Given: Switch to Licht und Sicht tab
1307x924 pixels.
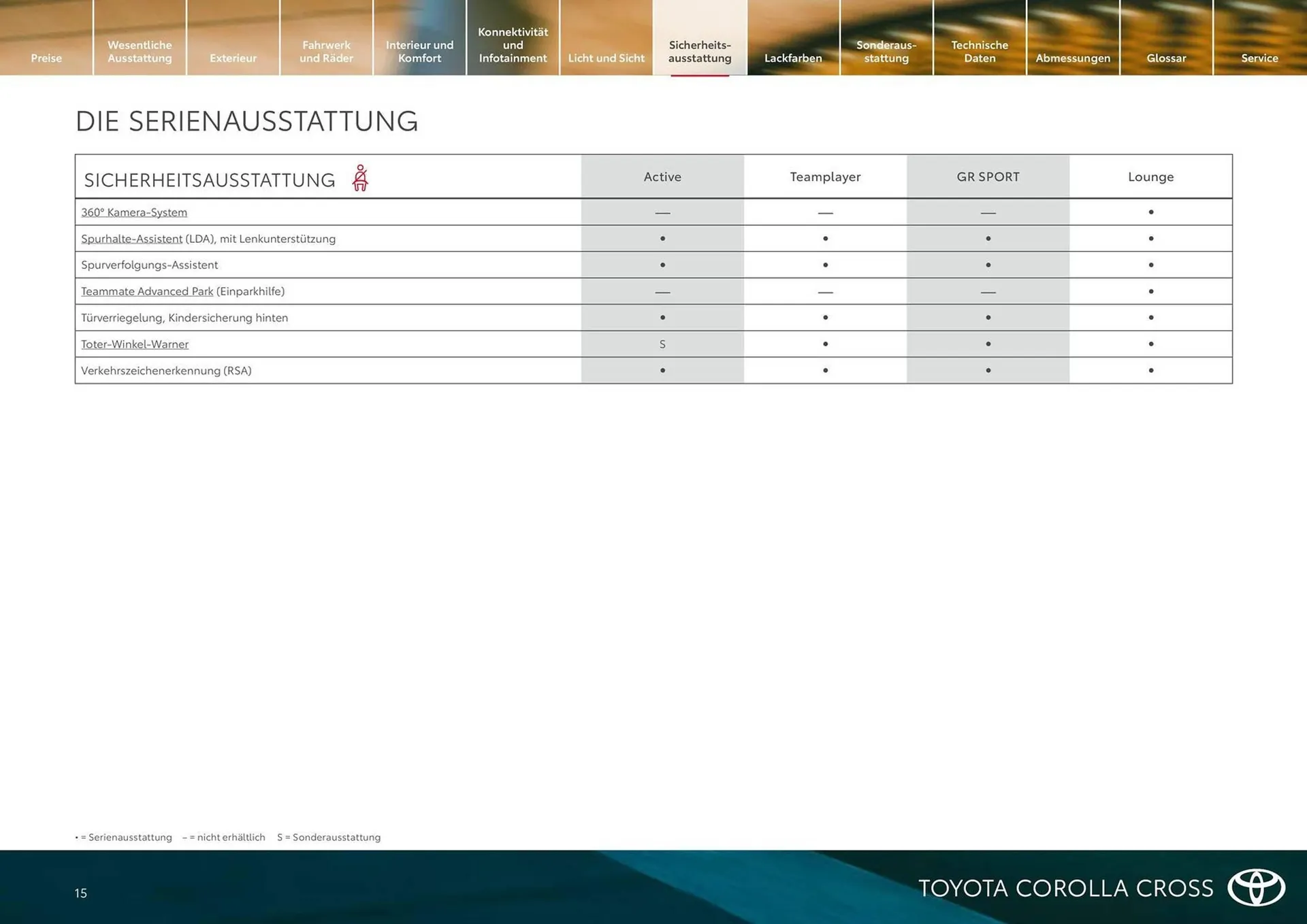Looking at the screenshot, I should pyautogui.click(x=606, y=58).
